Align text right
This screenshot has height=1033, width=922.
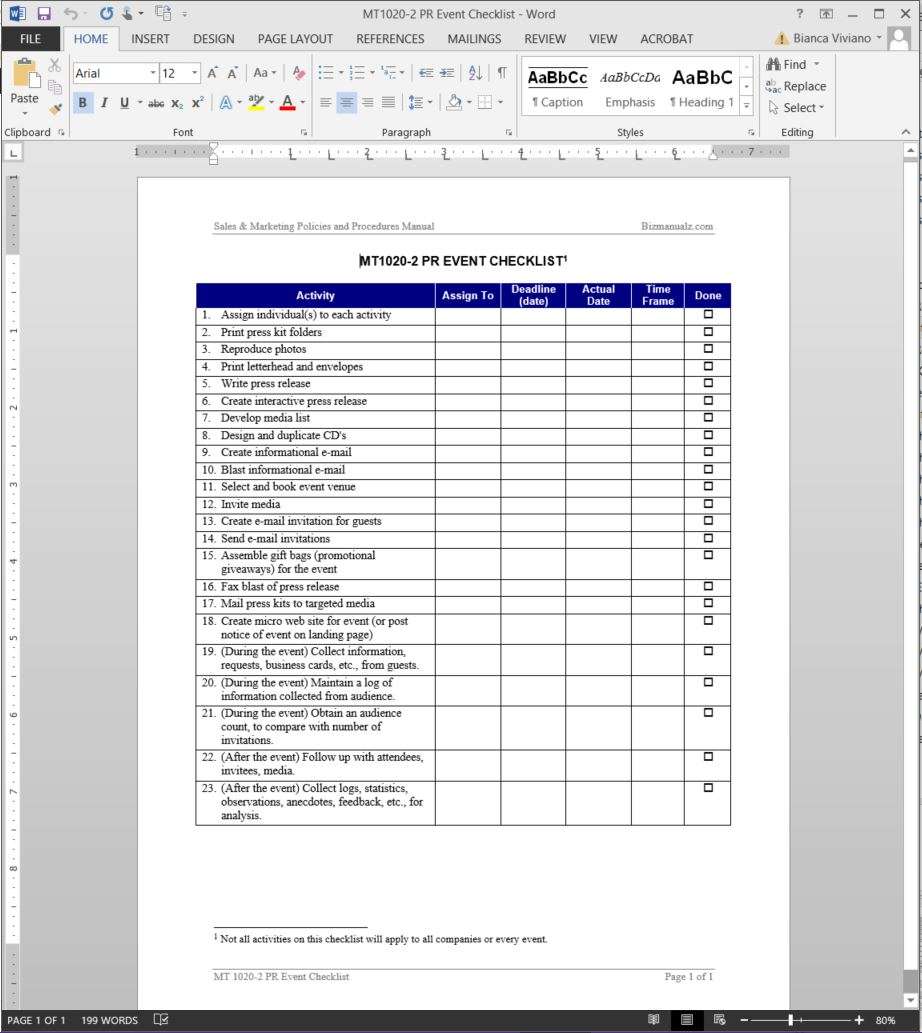[367, 103]
